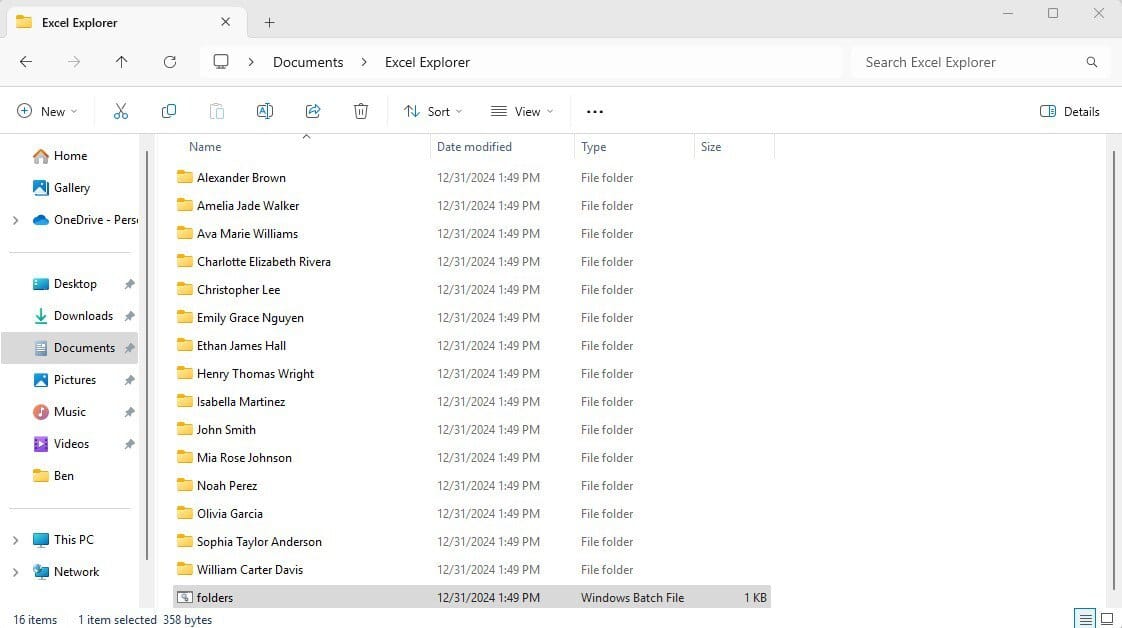Image resolution: width=1122 pixels, height=628 pixels.
Task: Open the Sort dropdown menu
Action: (432, 111)
